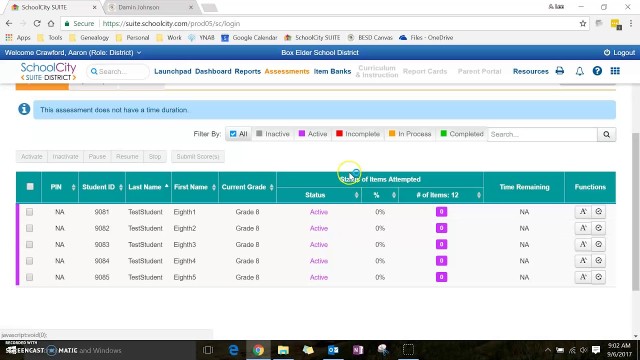
Task: Open clock icon for student 9081
Action: (x=598, y=211)
